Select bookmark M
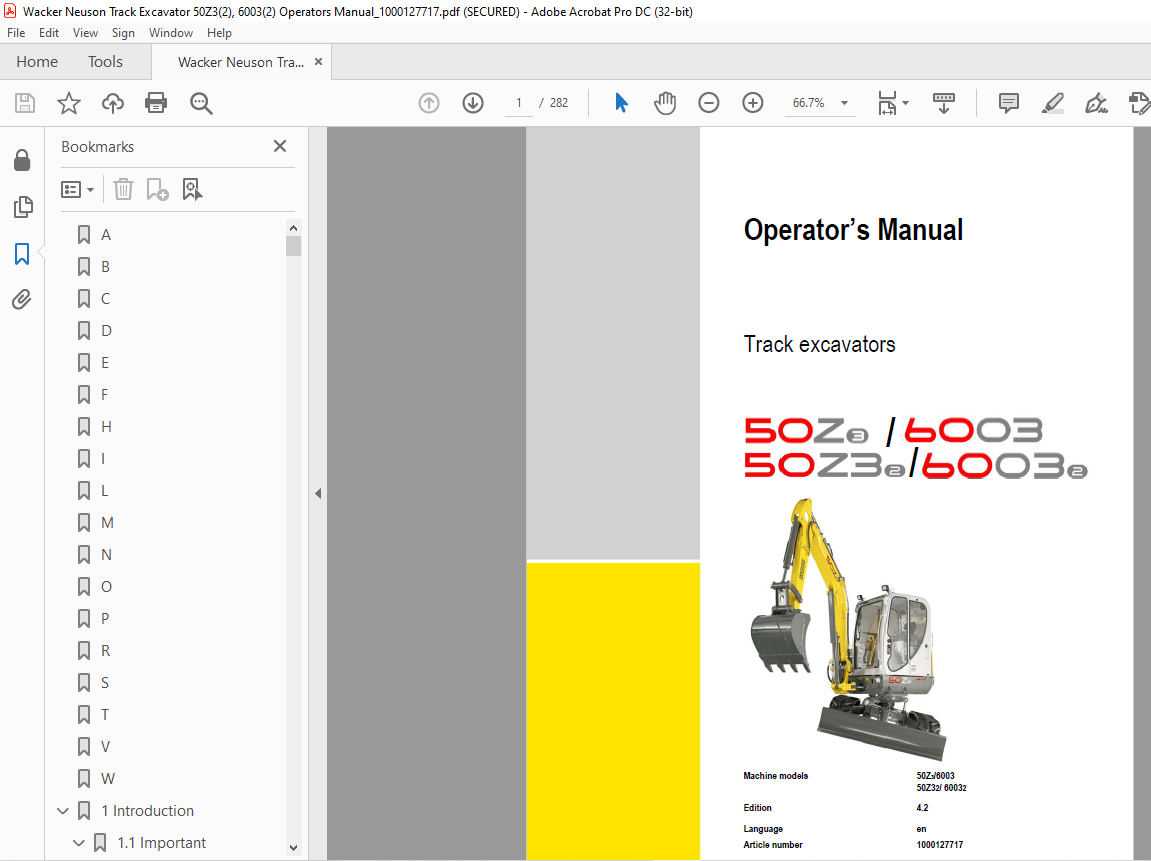This screenshot has width=1151, height=861. pyautogui.click(x=107, y=523)
